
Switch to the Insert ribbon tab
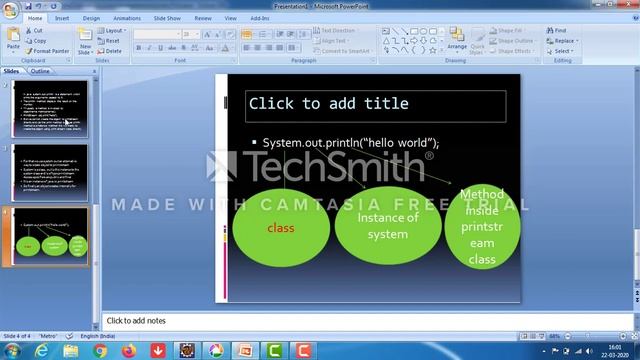click(x=62, y=18)
